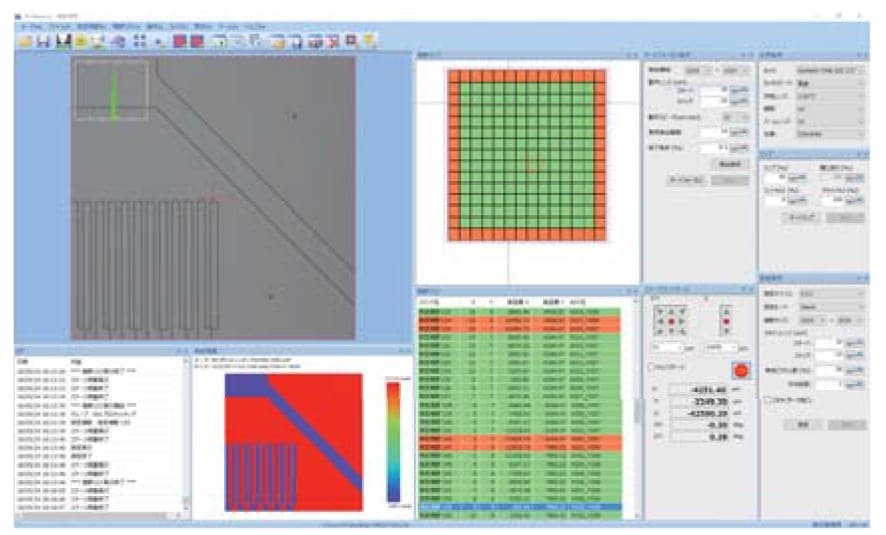
Task: Toggle the checkbox in the stage controller panel
Action: pos(653,367)
